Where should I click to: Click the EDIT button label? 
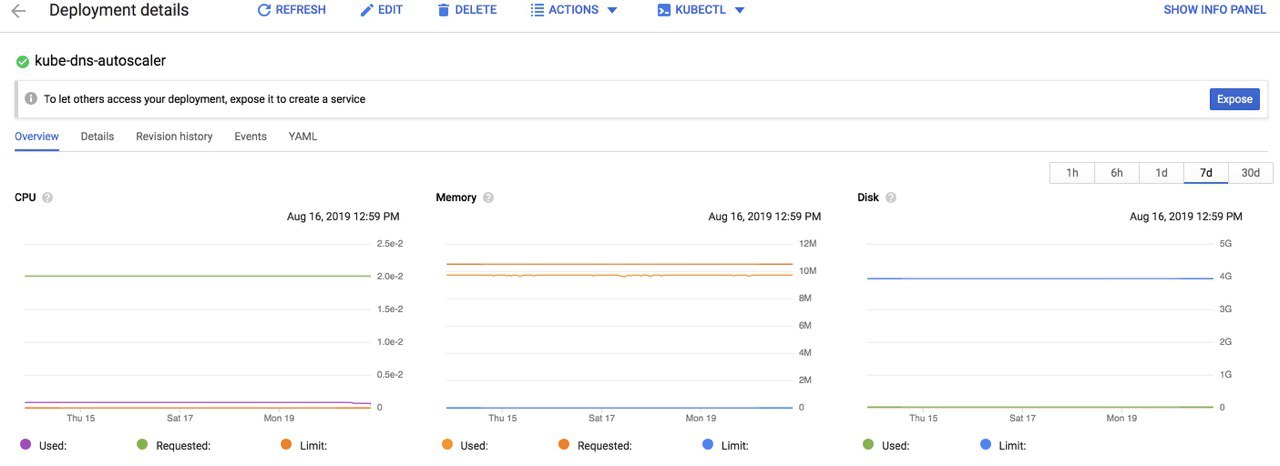(390, 10)
